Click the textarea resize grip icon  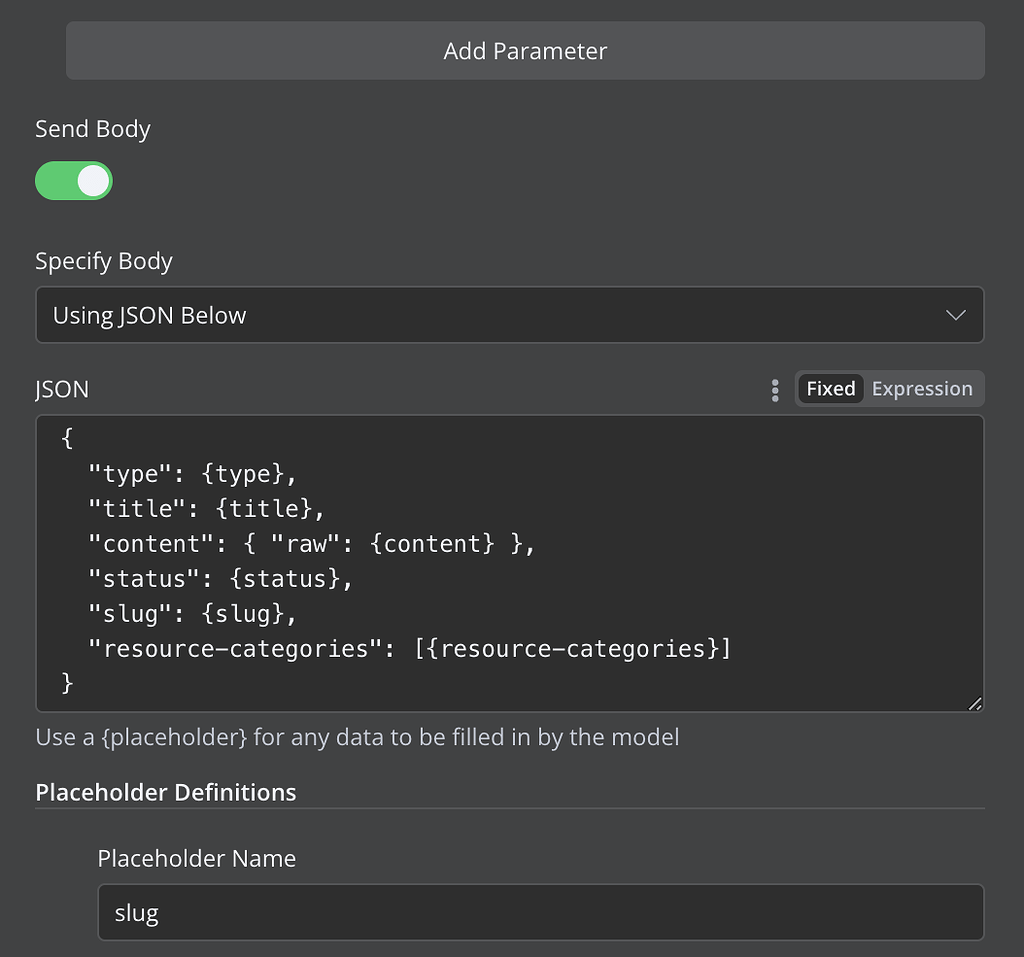pos(975,705)
